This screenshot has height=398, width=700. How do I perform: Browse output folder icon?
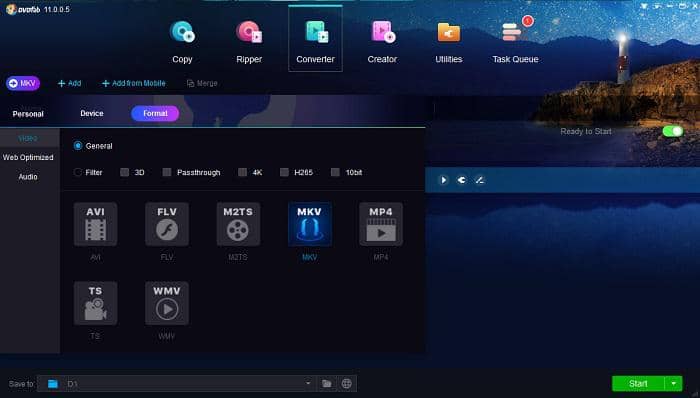click(327, 383)
